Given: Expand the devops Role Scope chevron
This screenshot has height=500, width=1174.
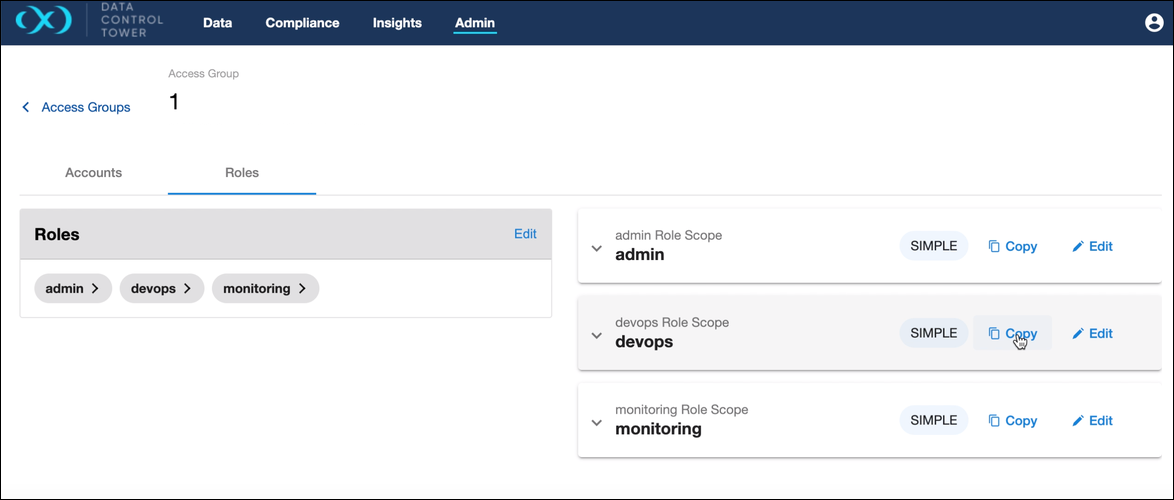Looking at the screenshot, I should pyautogui.click(x=597, y=335).
